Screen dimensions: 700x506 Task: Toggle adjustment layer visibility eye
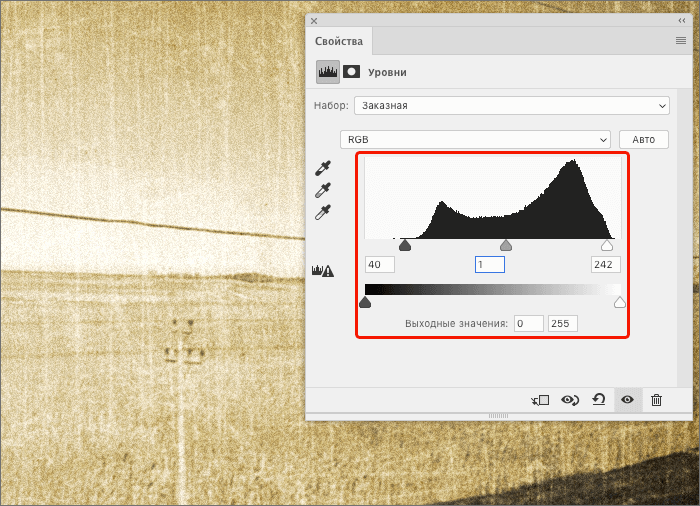627,400
